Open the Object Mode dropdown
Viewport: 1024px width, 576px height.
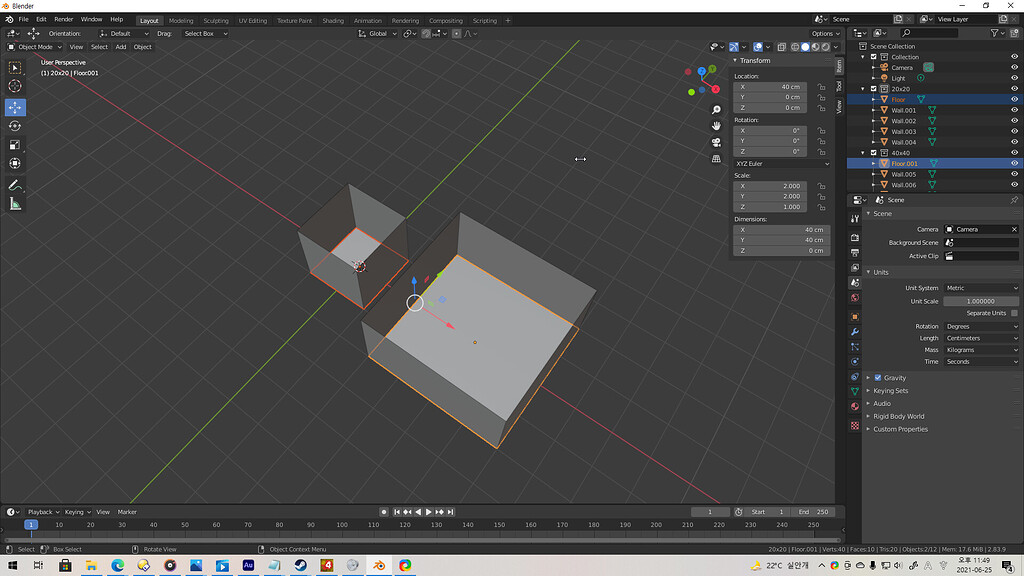35,47
